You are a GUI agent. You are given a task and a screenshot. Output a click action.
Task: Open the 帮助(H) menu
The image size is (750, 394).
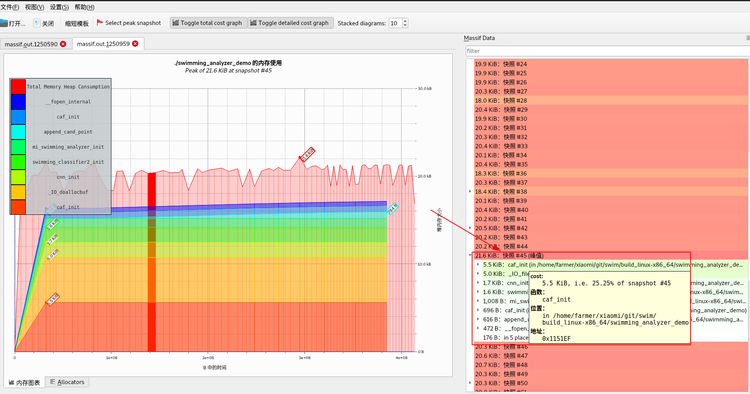(x=85, y=7)
